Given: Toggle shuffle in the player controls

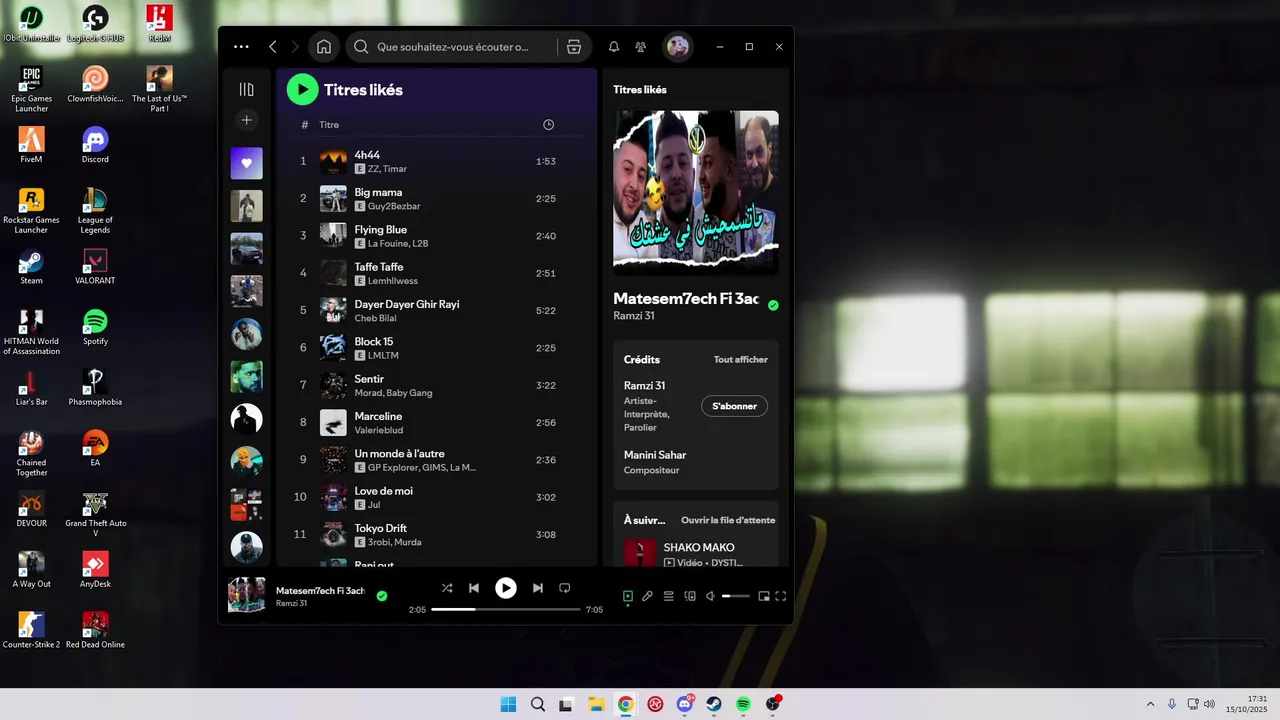Looking at the screenshot, I should click(447, 588).
